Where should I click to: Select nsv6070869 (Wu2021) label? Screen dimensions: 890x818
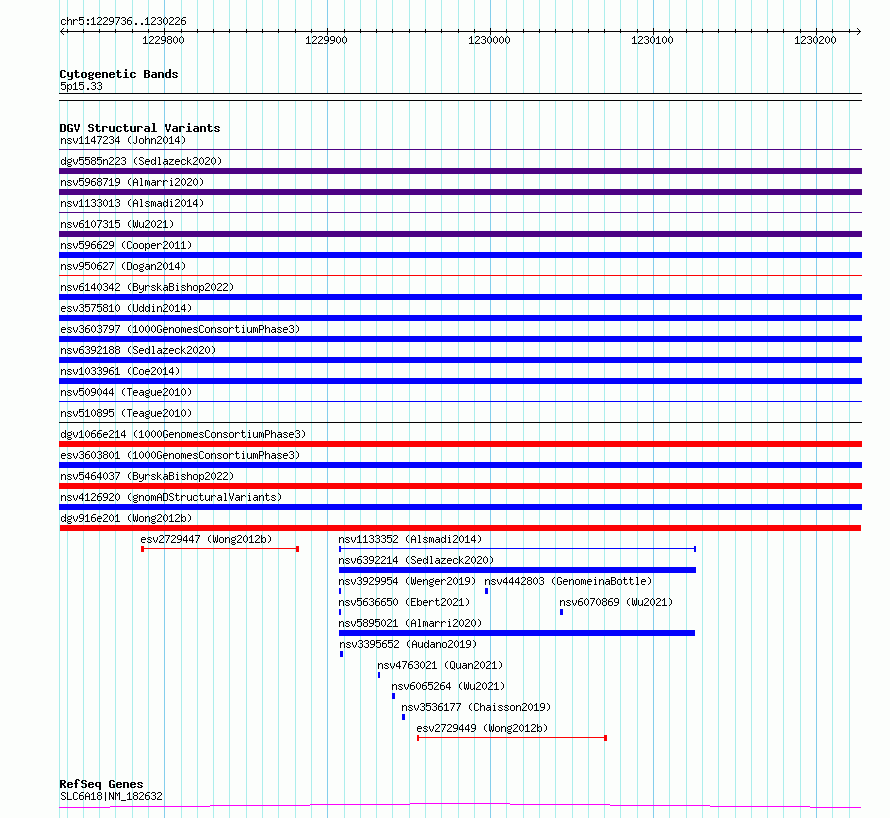tap(616, 602)
